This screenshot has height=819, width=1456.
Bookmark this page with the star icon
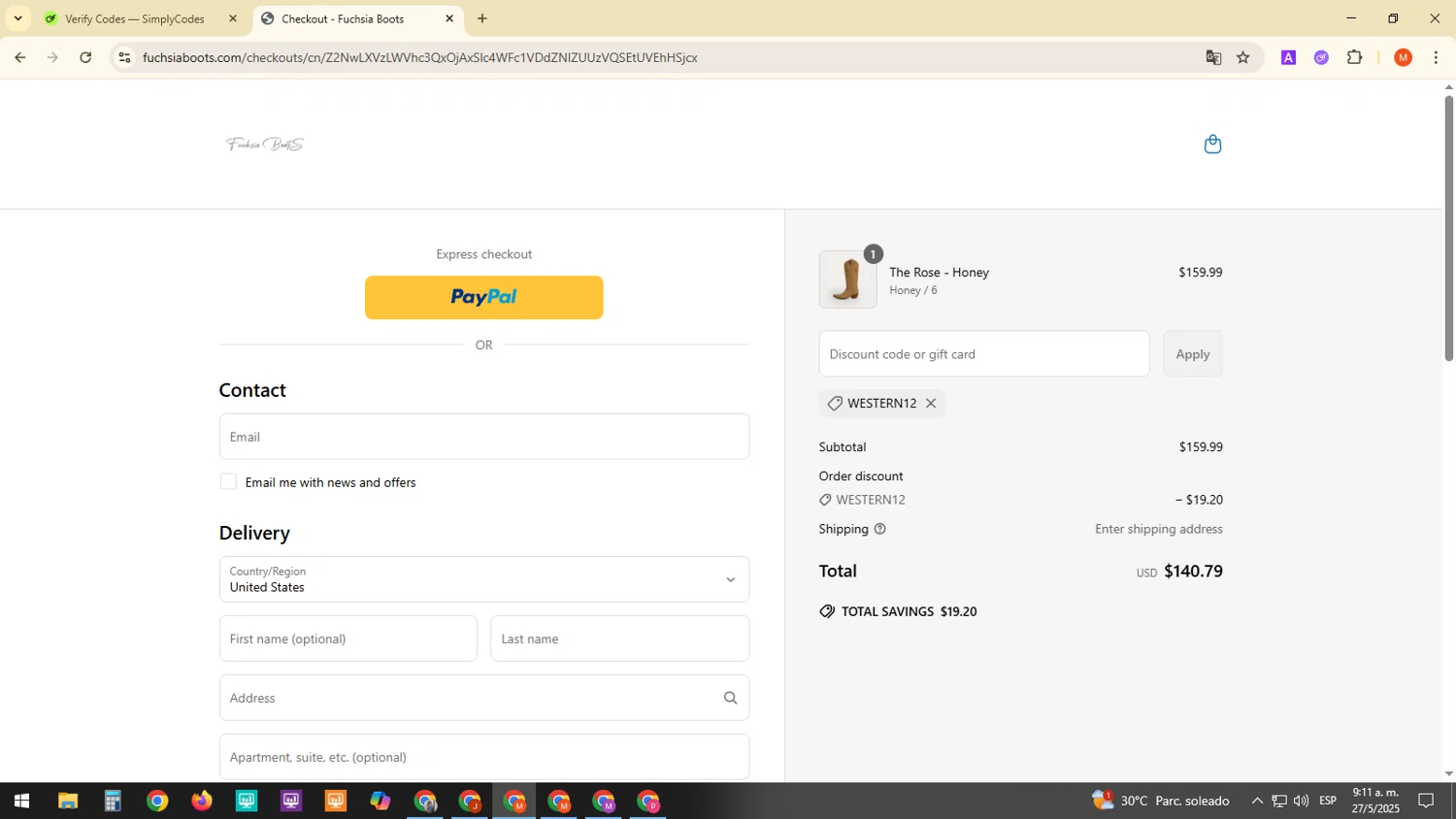(x=1243, y=57)
